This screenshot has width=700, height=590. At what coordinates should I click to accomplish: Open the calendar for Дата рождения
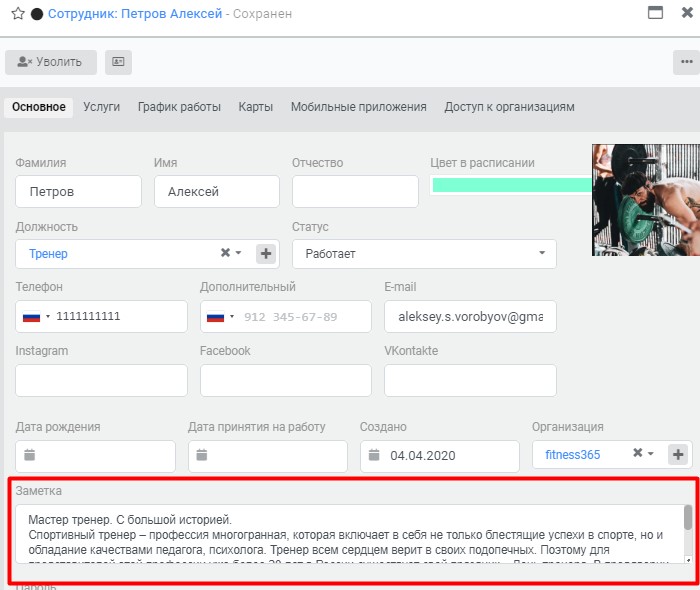point(29,455)
